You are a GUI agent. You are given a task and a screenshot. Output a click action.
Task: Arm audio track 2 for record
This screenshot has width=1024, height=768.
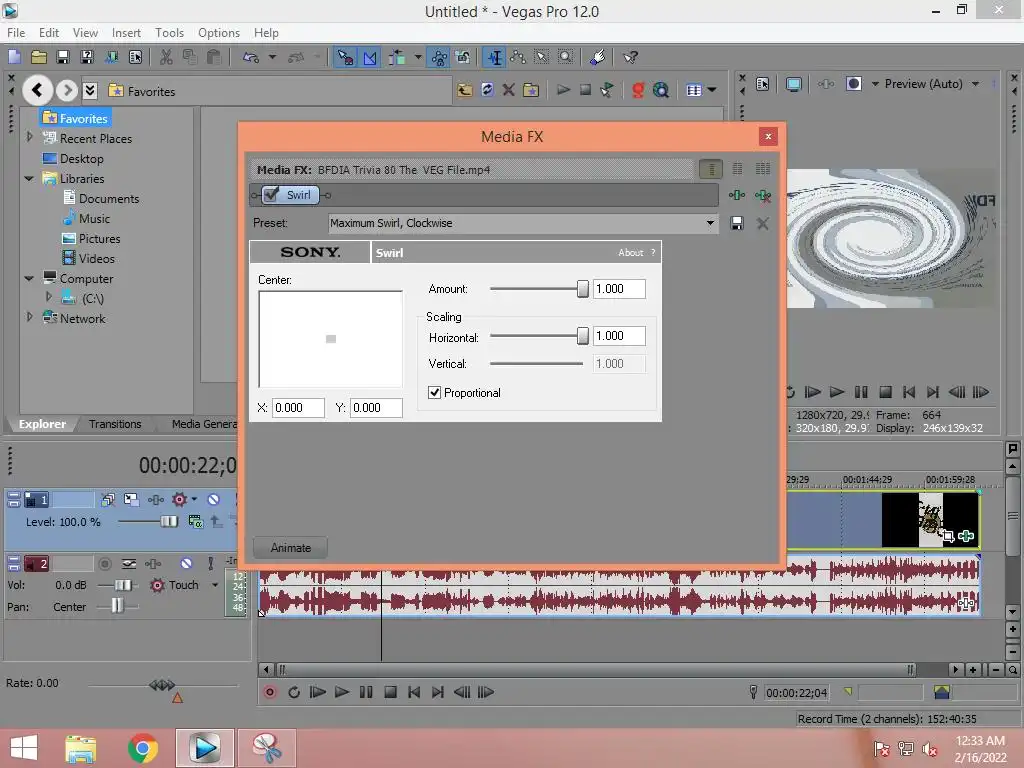click(x=104, y=563)
